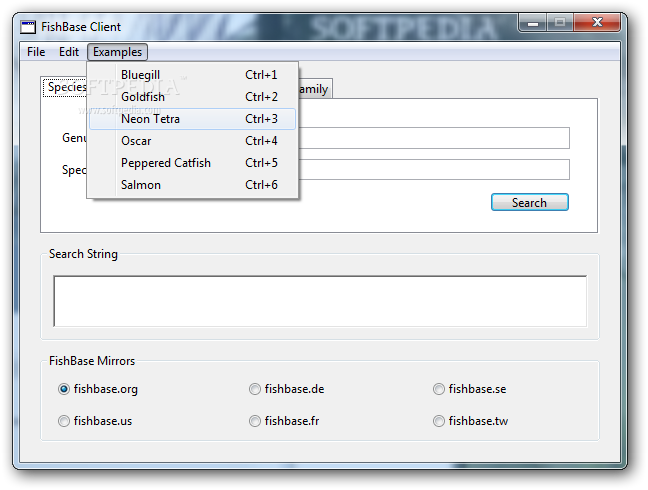Open the File menu

pos(36,52)
